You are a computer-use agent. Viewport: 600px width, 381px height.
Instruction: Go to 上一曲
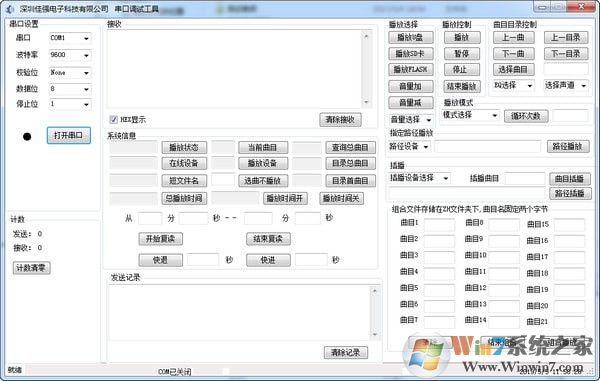click(514, 37)
